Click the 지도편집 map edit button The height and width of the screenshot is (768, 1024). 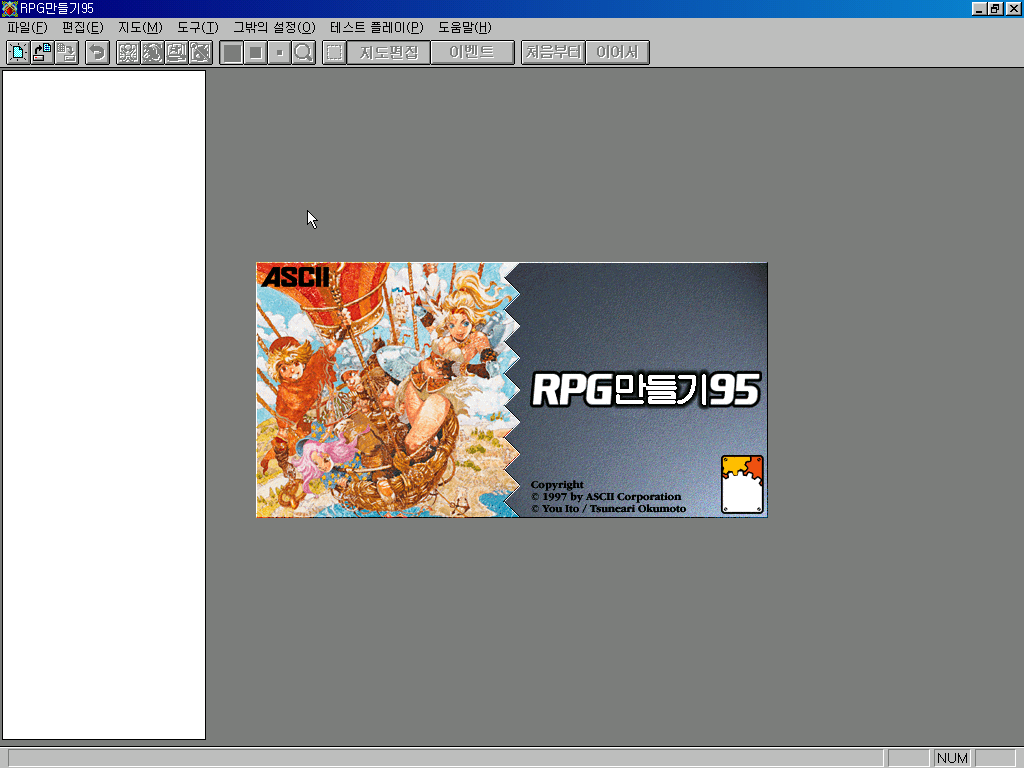point(389,52)
